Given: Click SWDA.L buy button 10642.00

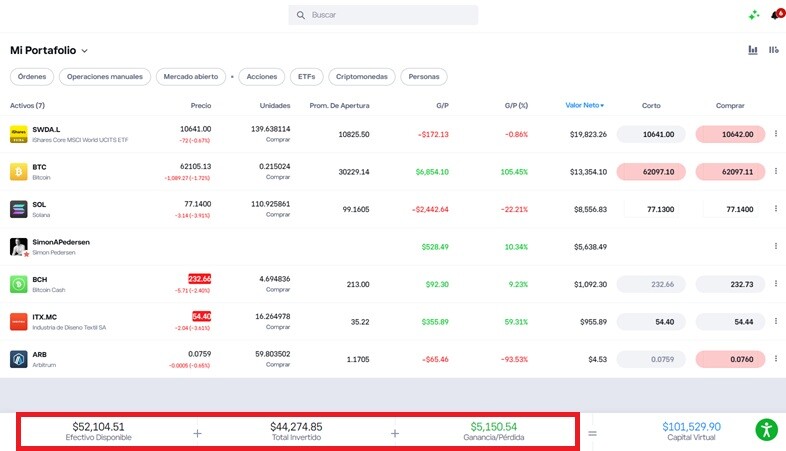Looking at the screenshot, I should tap(730, 134).
